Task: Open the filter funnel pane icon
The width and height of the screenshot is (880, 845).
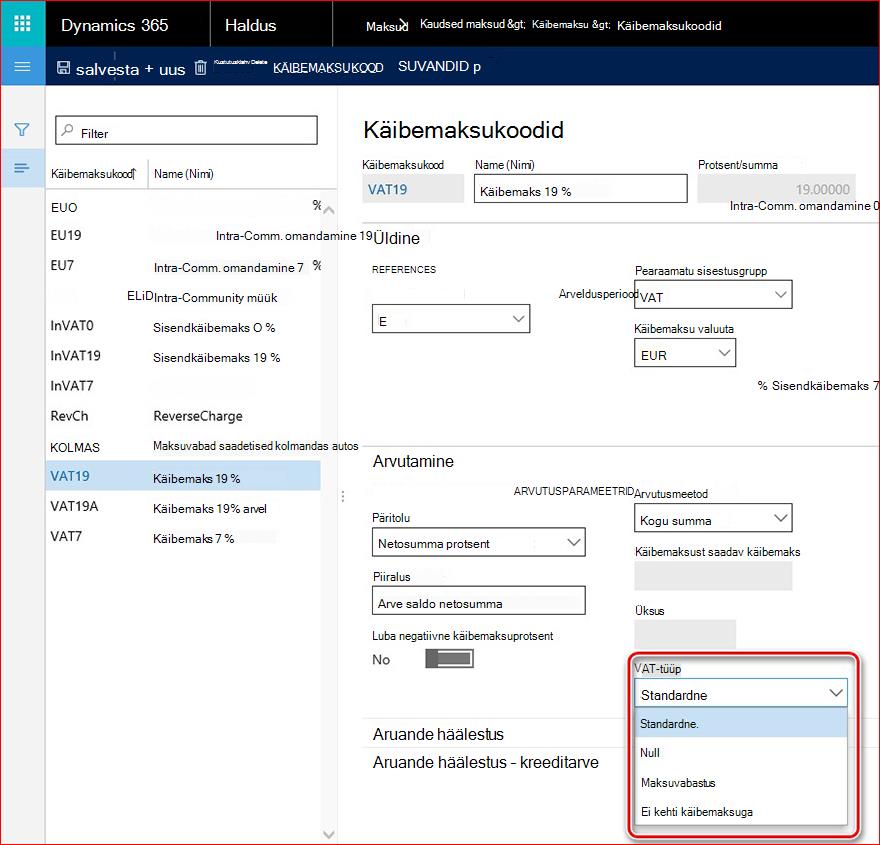Action: pyautogui.click(x=22, y=130)
